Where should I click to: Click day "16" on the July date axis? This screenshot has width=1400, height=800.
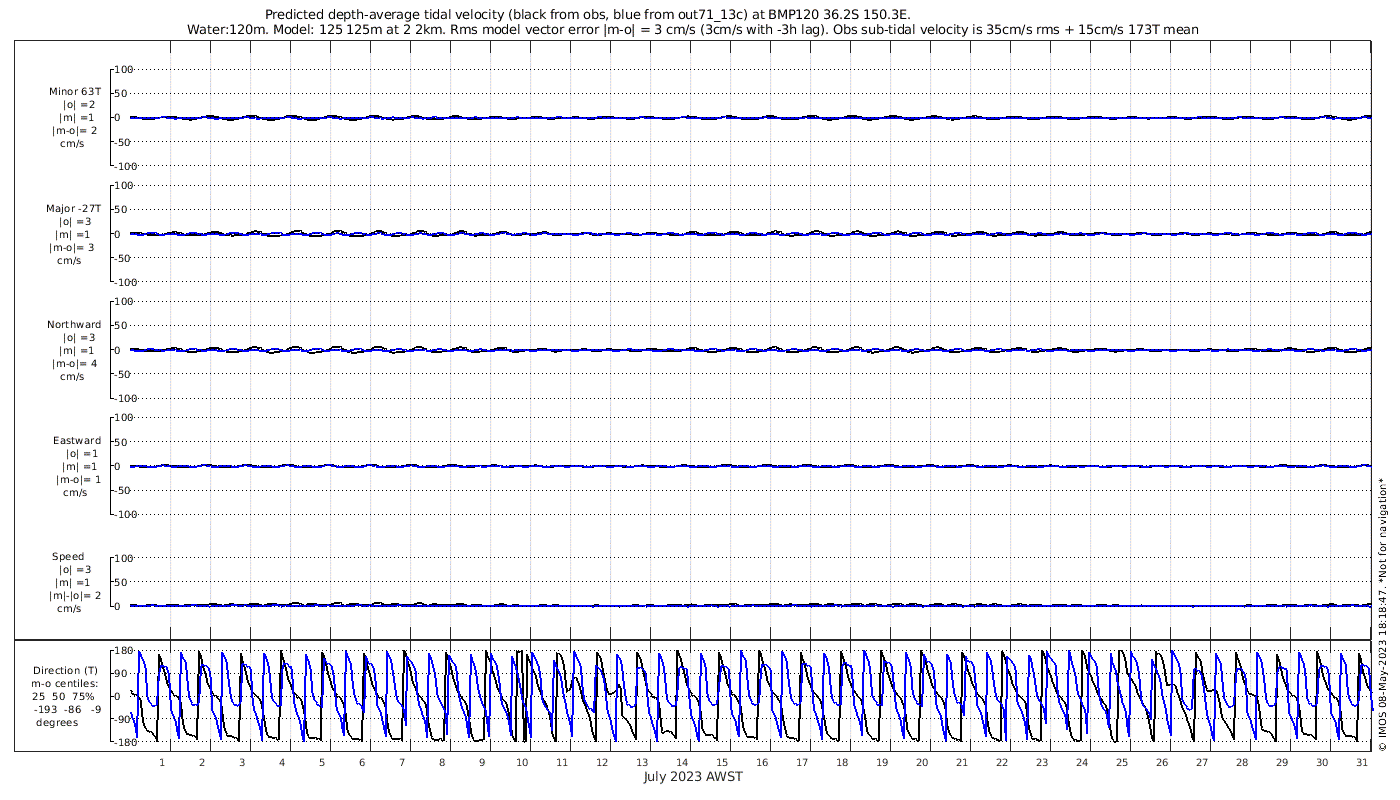coord(762,762)
